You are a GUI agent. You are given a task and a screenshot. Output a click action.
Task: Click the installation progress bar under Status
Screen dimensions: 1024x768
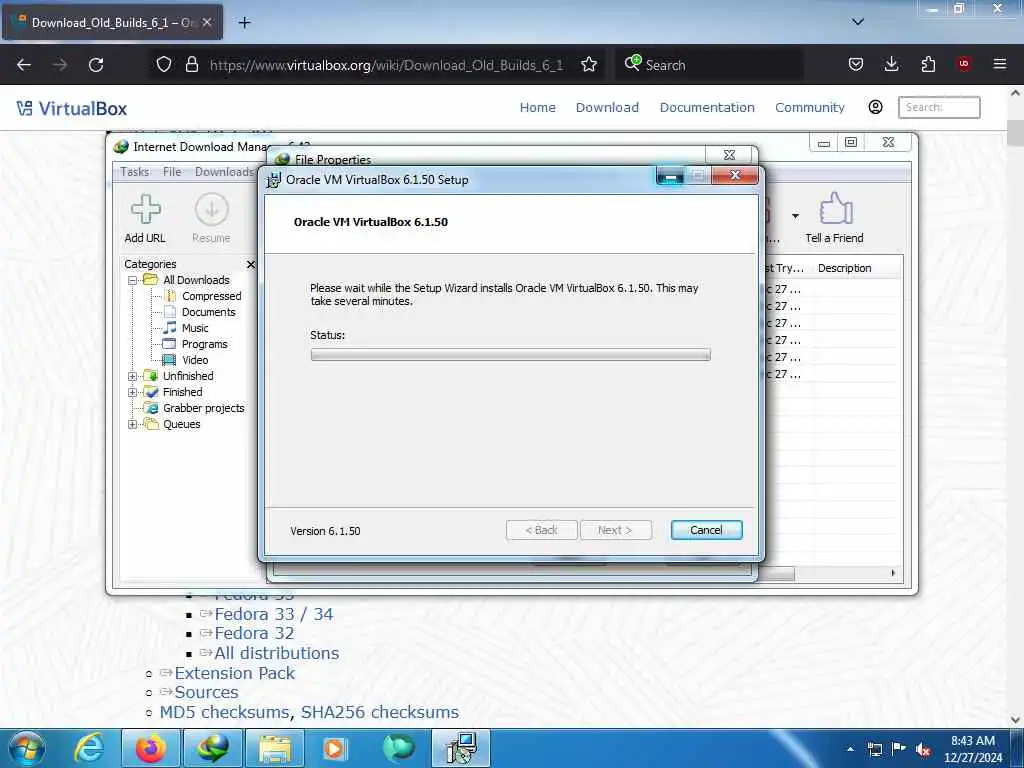click(510, 355)
